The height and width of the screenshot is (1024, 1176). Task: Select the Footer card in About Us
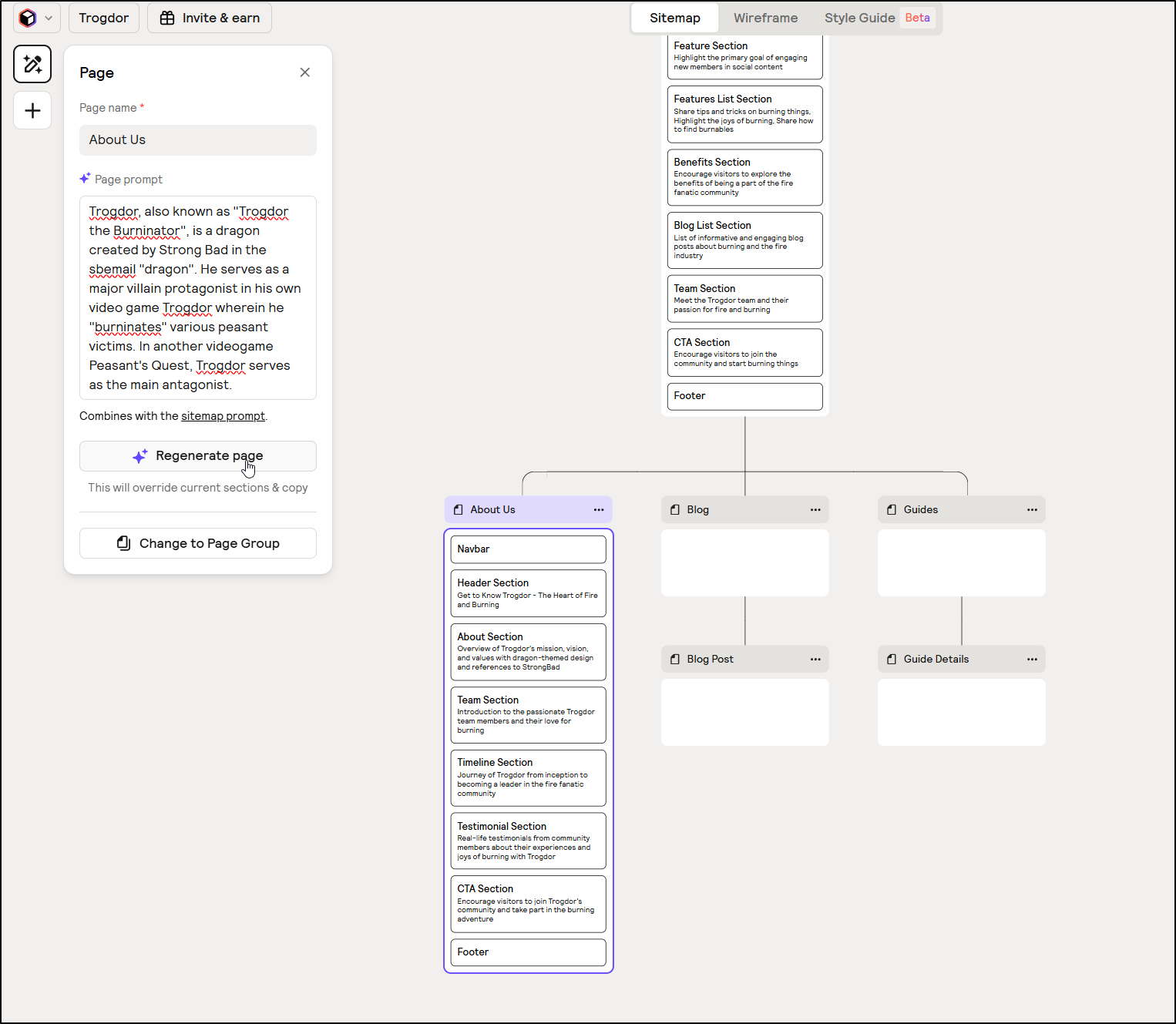pos(529,952)
